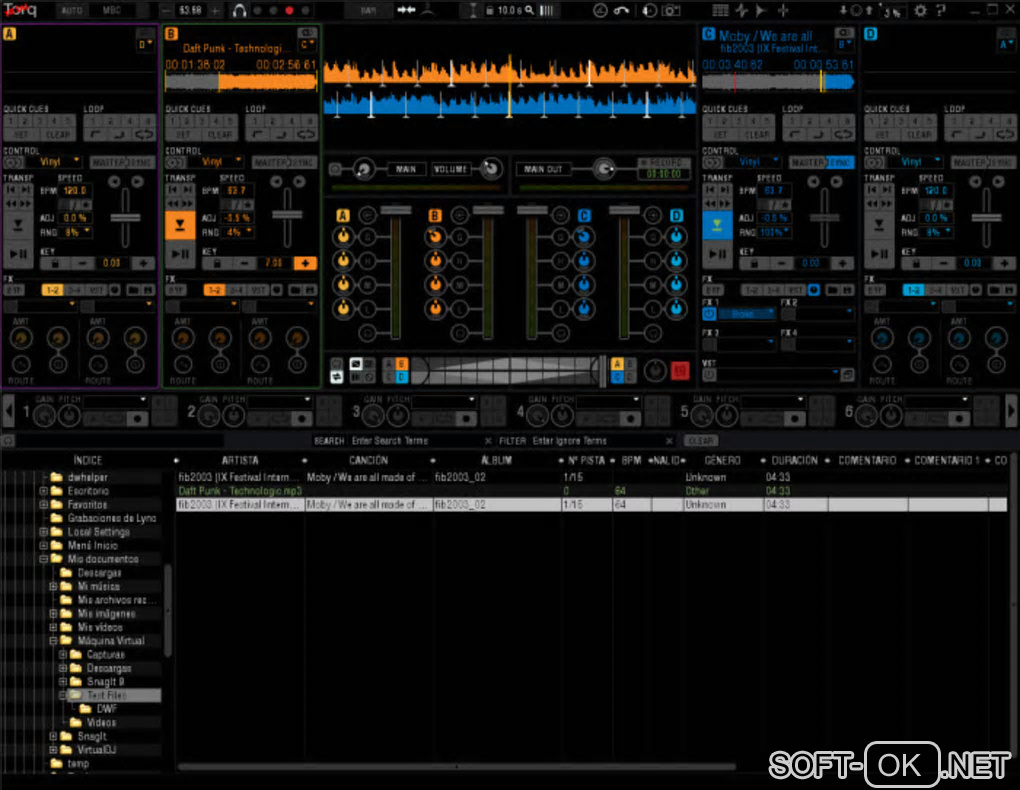Click Deck D play/pause button

879,254
